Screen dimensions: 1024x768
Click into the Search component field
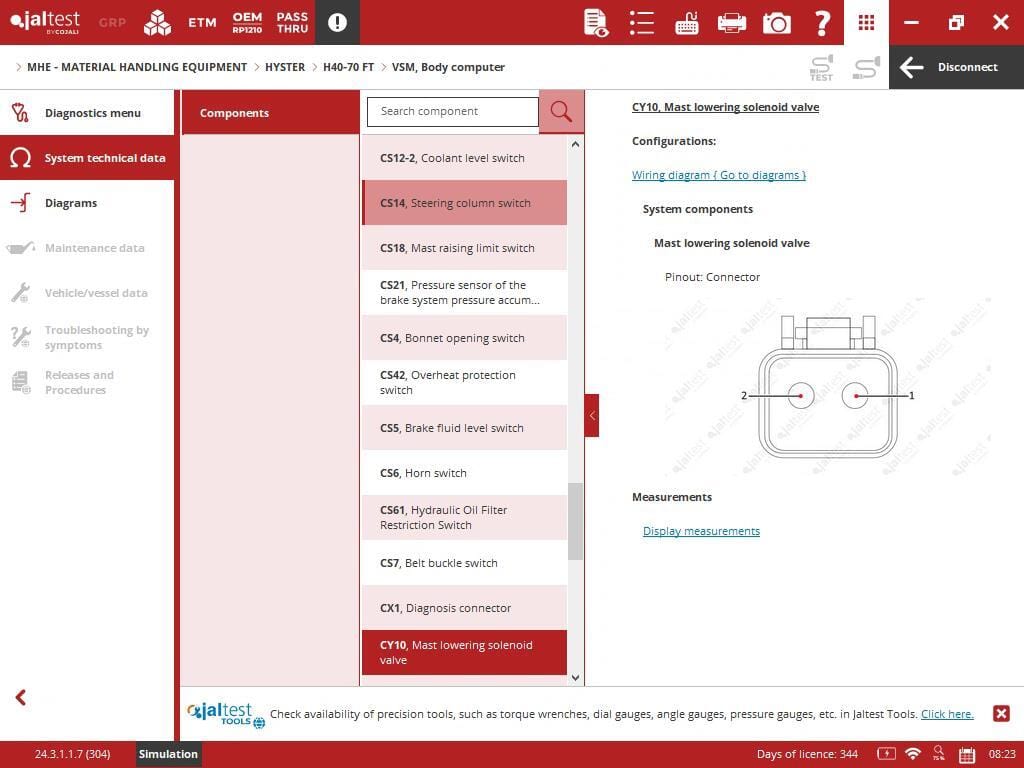pos(452,112)
